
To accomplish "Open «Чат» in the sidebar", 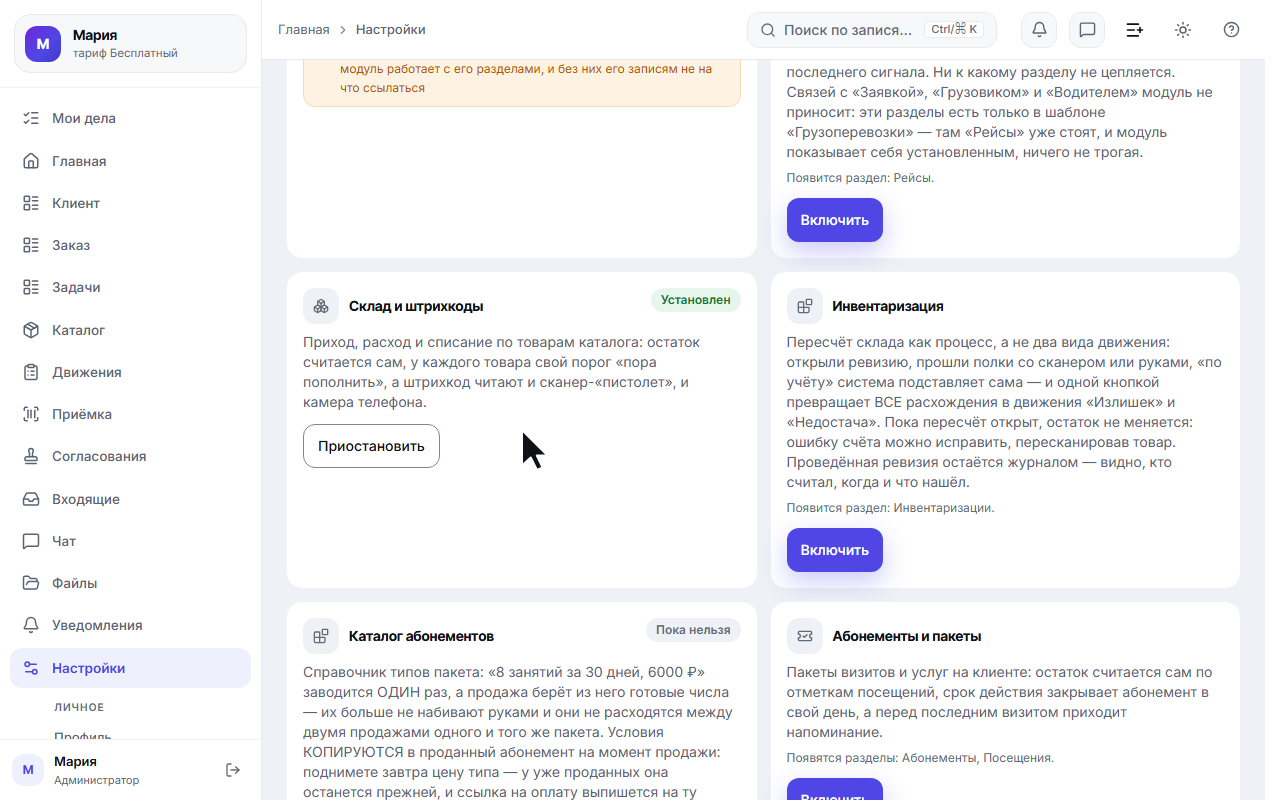I will pyautogui.click(x=130, y=541).
